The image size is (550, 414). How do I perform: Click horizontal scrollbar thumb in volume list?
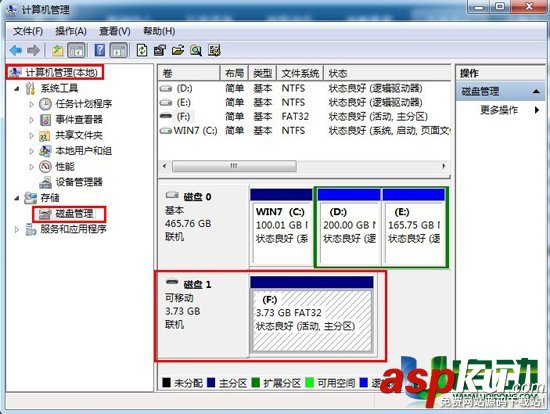point(234,166)
